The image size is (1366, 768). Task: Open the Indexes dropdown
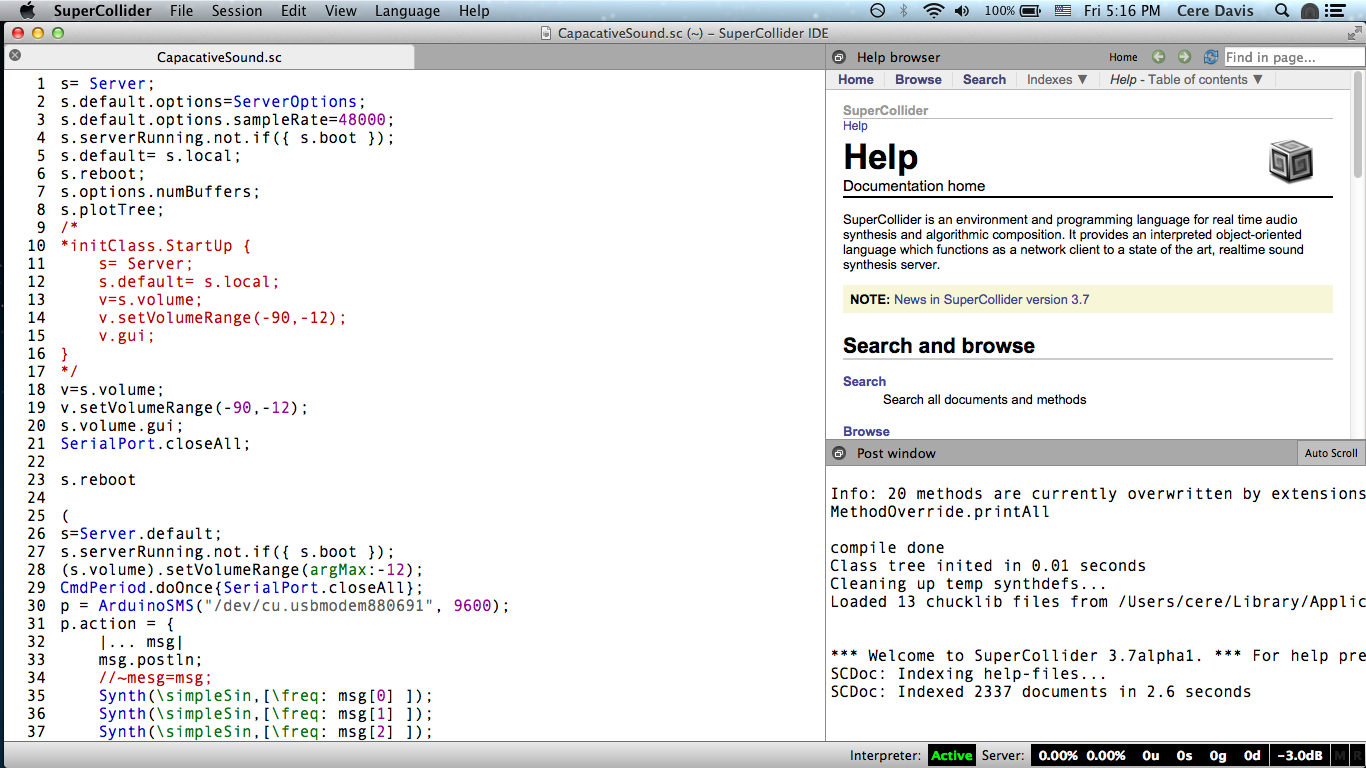tap(1056, 79)
